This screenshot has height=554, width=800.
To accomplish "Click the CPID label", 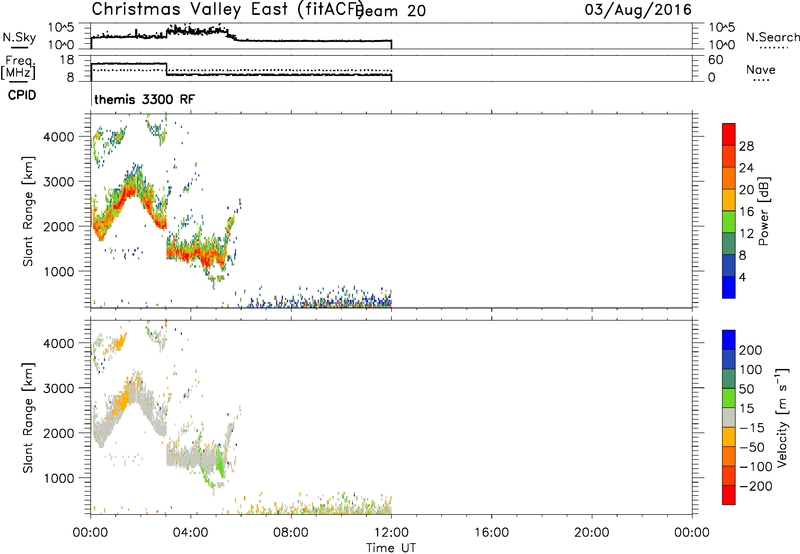I will (22, 95).
